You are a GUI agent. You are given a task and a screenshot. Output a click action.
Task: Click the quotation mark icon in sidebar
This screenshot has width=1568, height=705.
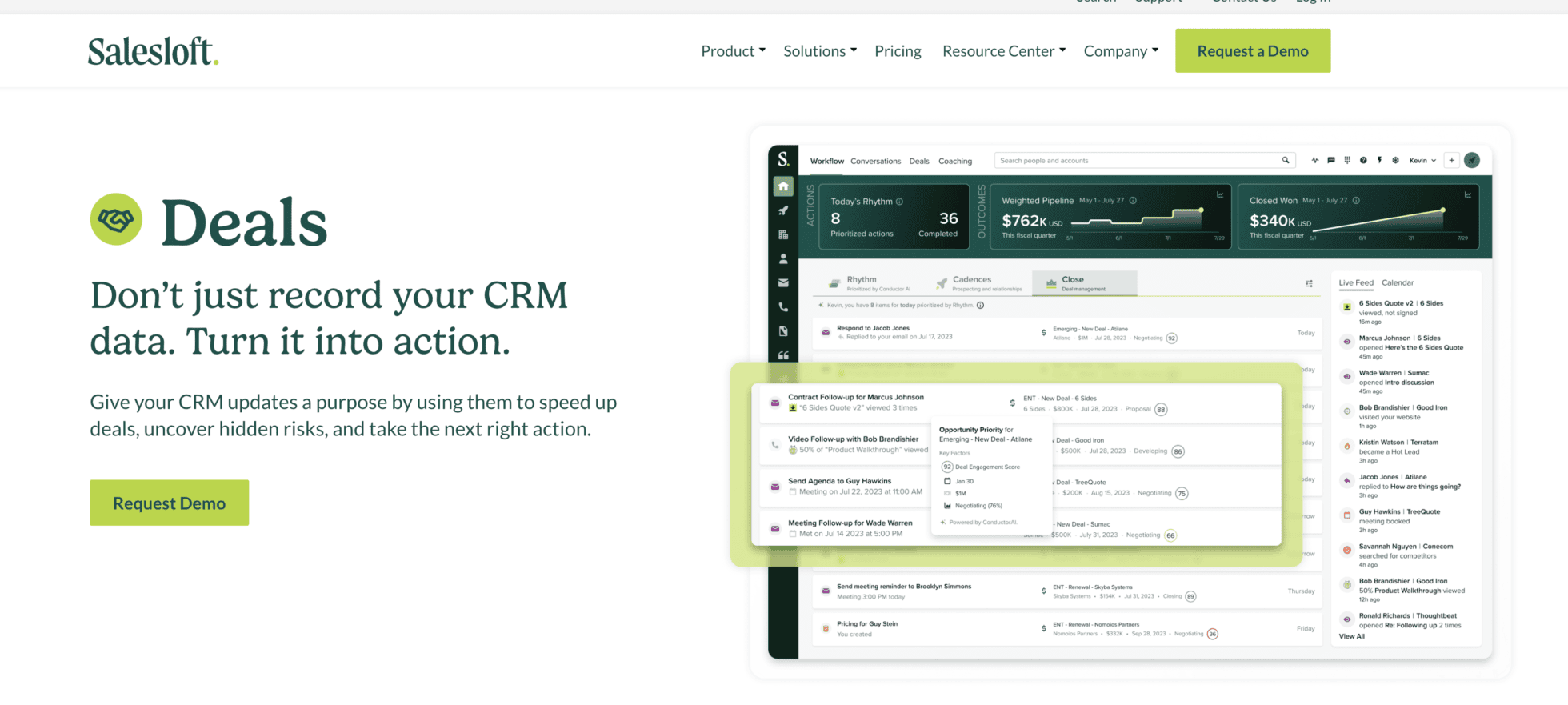pos(783,355)
